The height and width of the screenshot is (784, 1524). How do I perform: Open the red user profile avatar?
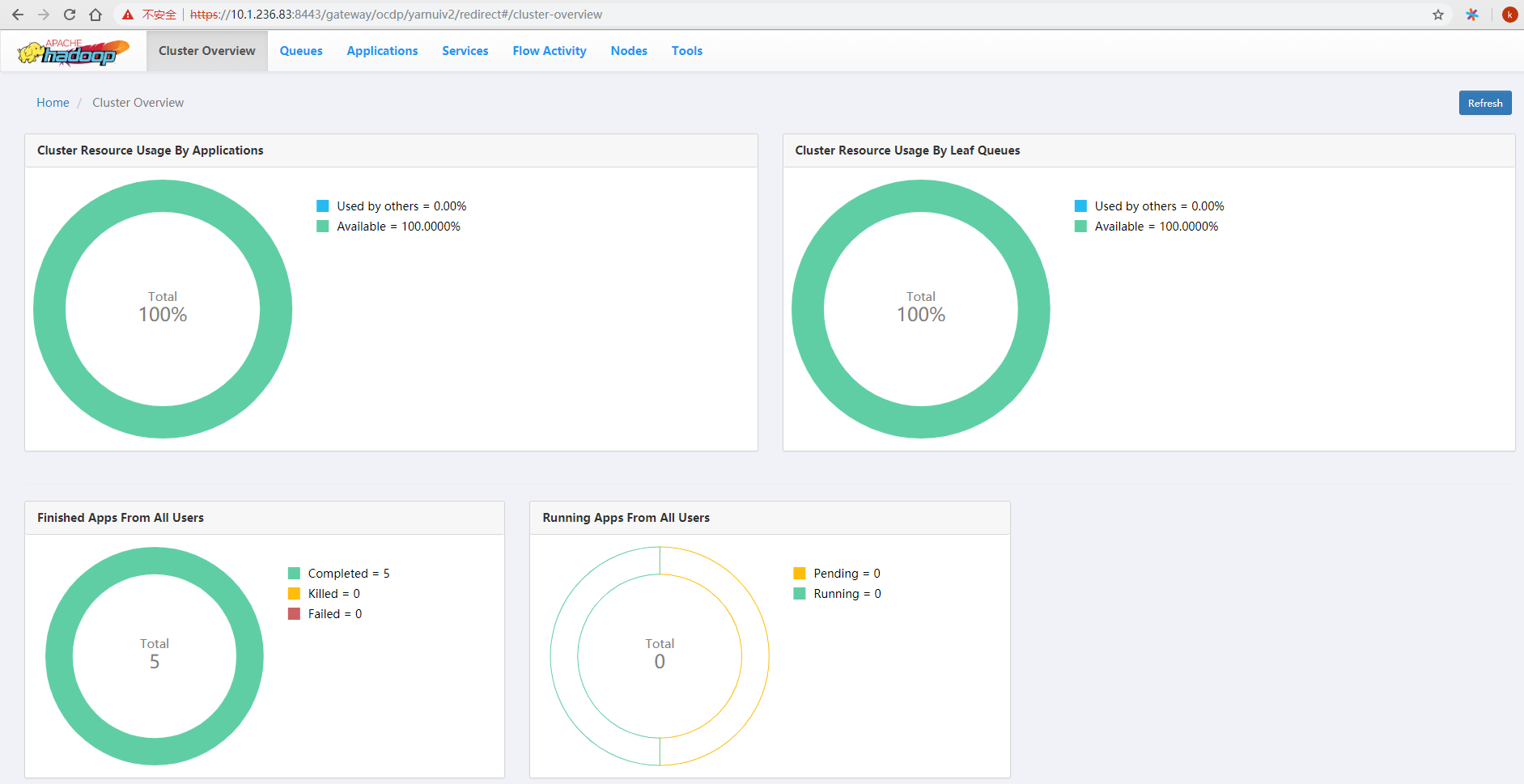[1509, 15]
